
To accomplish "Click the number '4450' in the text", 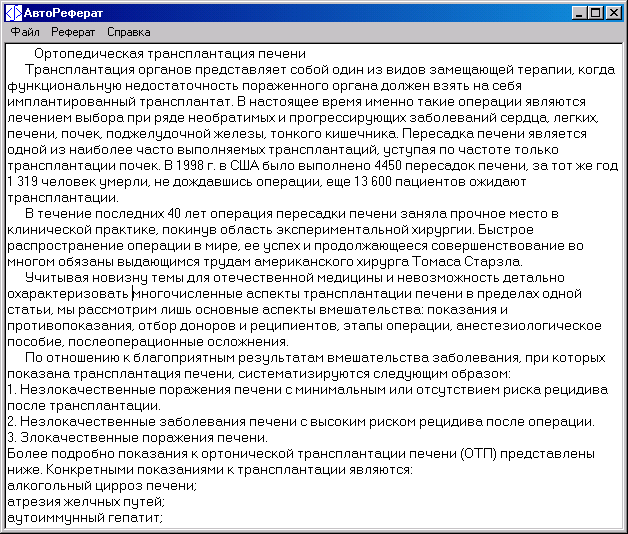I will [x=390, y=166].
